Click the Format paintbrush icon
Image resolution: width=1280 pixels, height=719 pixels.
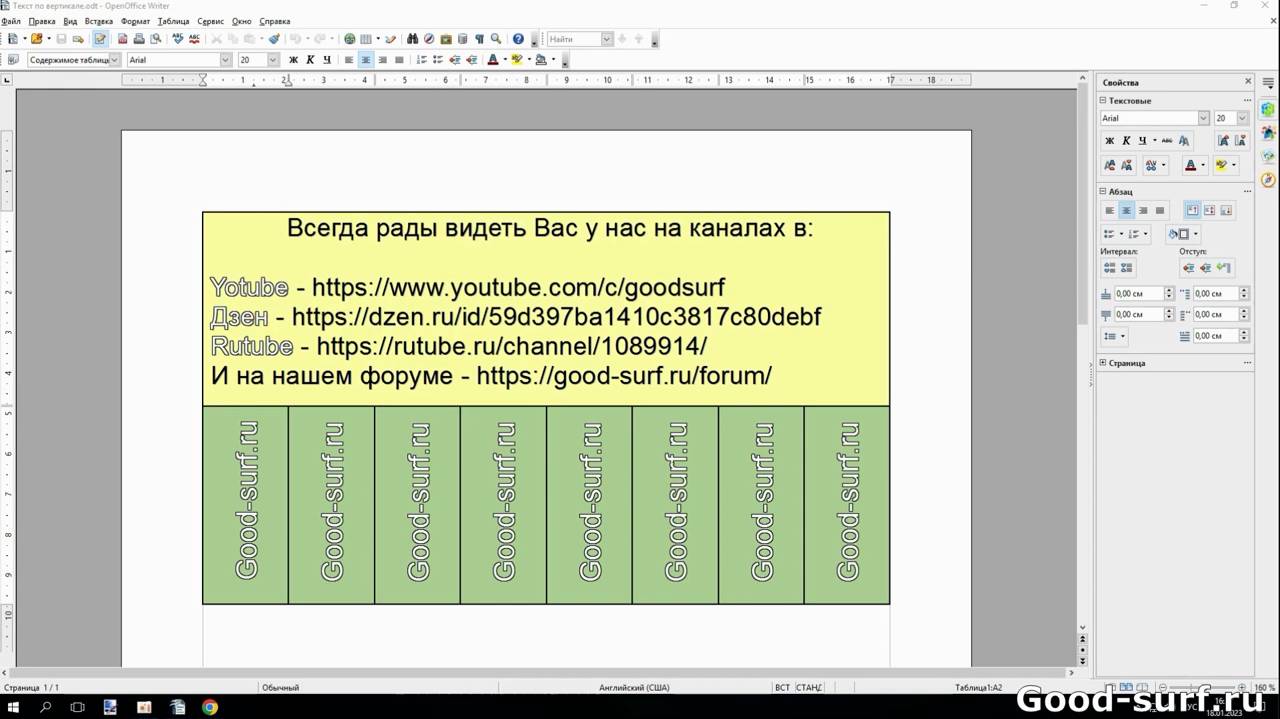click(x=274, y=39)
